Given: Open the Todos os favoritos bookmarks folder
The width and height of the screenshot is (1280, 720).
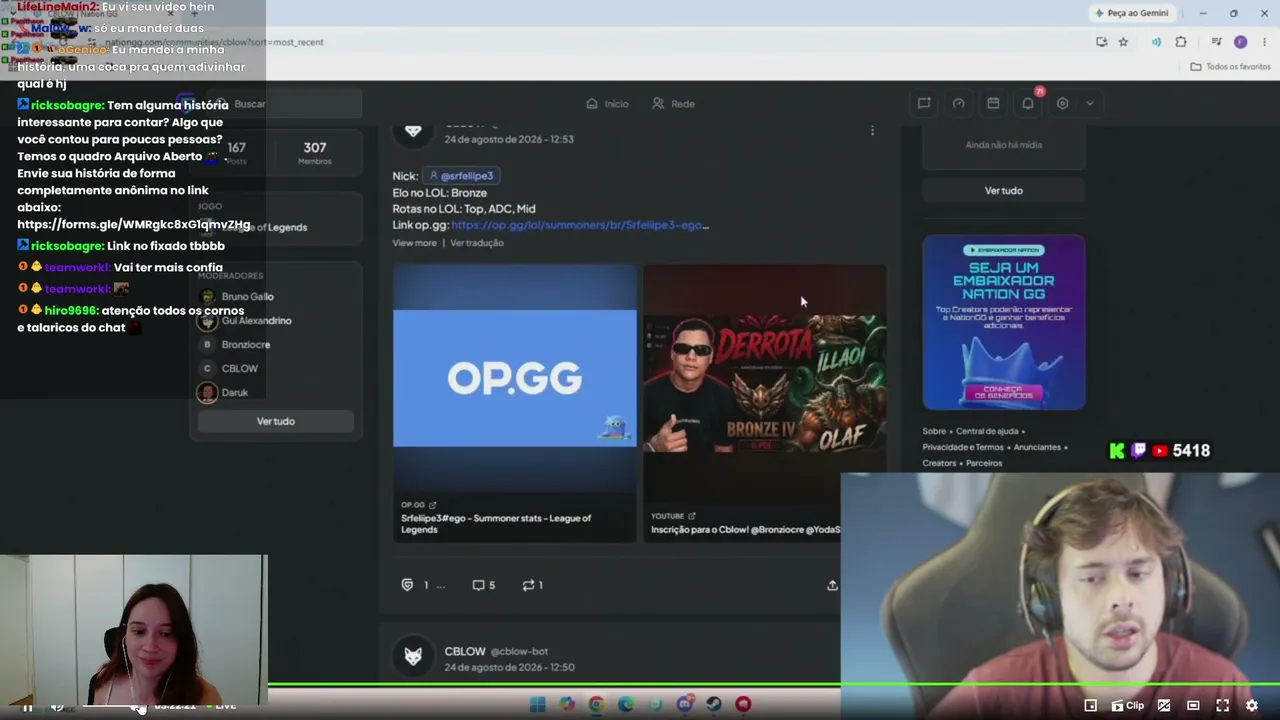Looking at the screenshot, I should pyautogui.click(x=1230, y=67).
